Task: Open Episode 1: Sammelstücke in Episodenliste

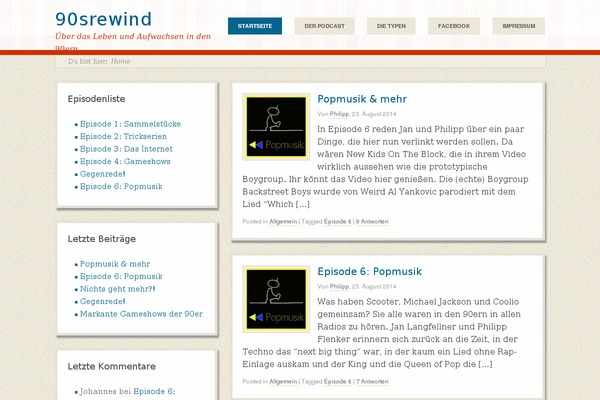Action: (x=130, y=124)
